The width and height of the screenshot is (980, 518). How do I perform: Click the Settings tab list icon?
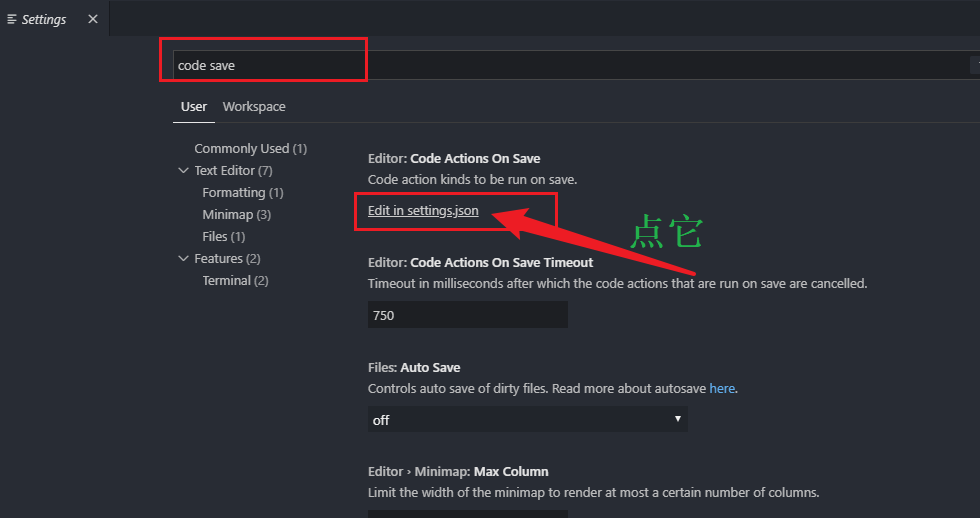tap(12, 19)
